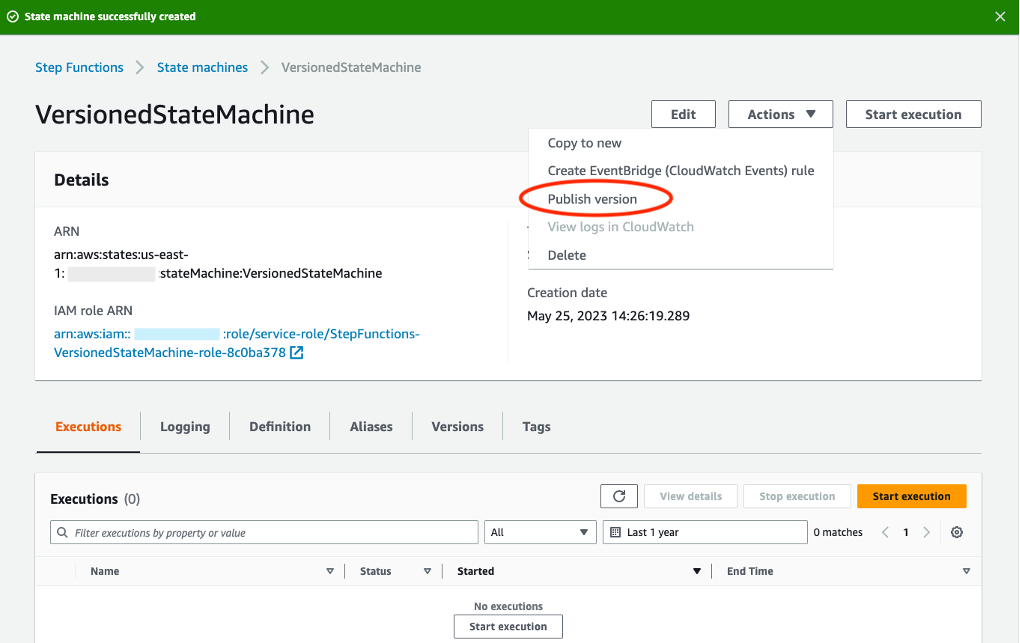
Task: Click the Stop execution button
Action: click(x=797, y=496)
